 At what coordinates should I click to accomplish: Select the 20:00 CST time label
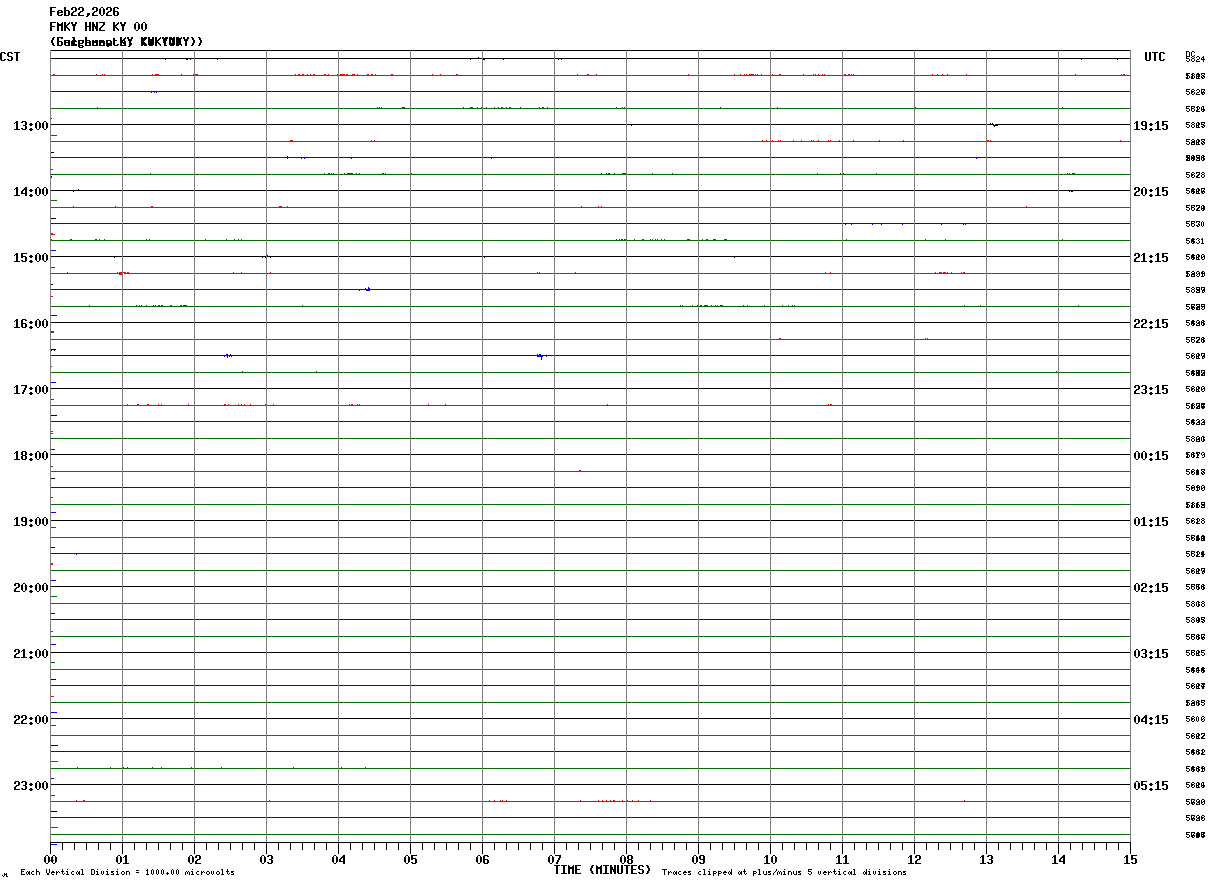[x=30, y=588]
